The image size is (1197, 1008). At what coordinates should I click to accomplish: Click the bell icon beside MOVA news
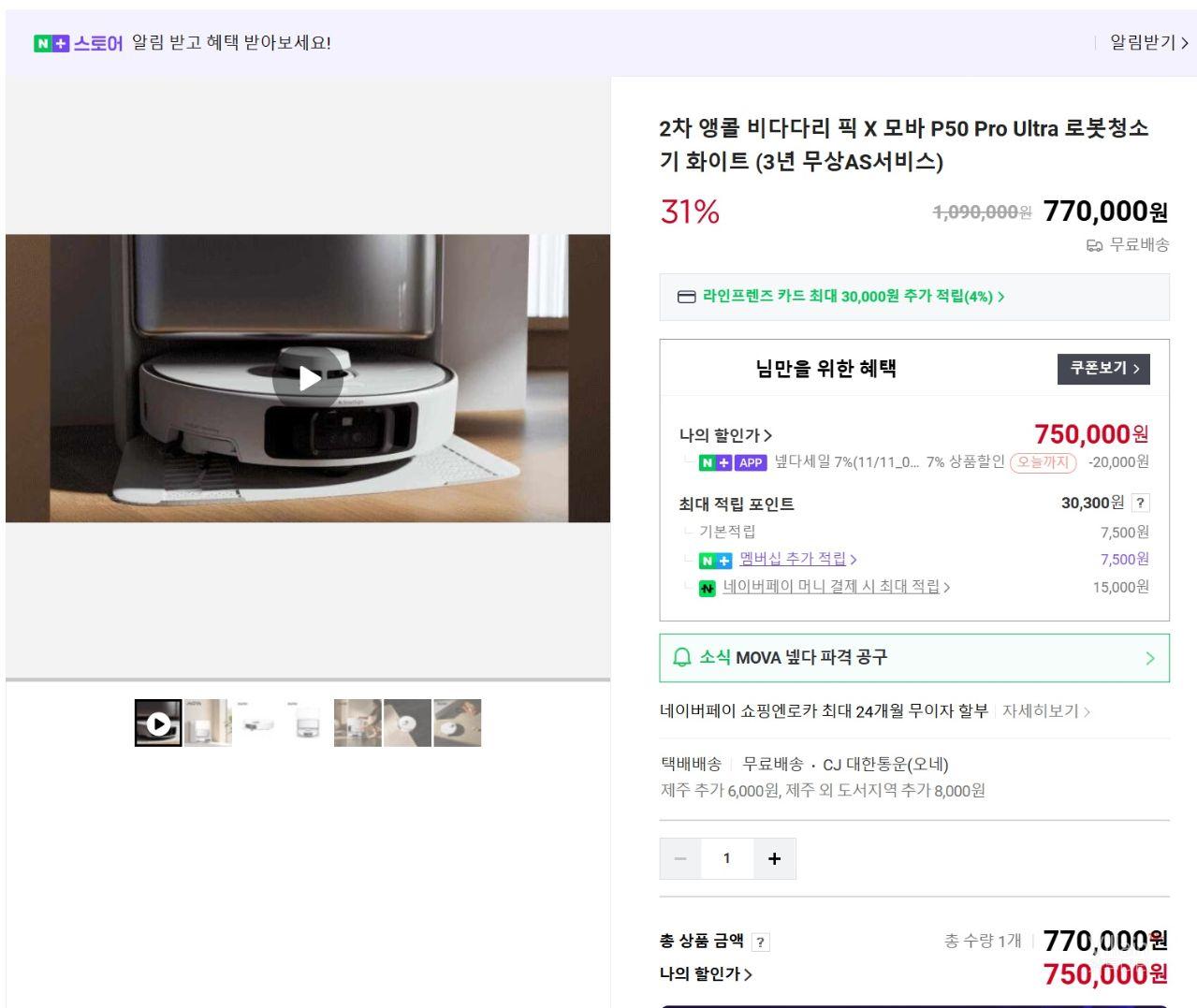click(x=682, y=657)
